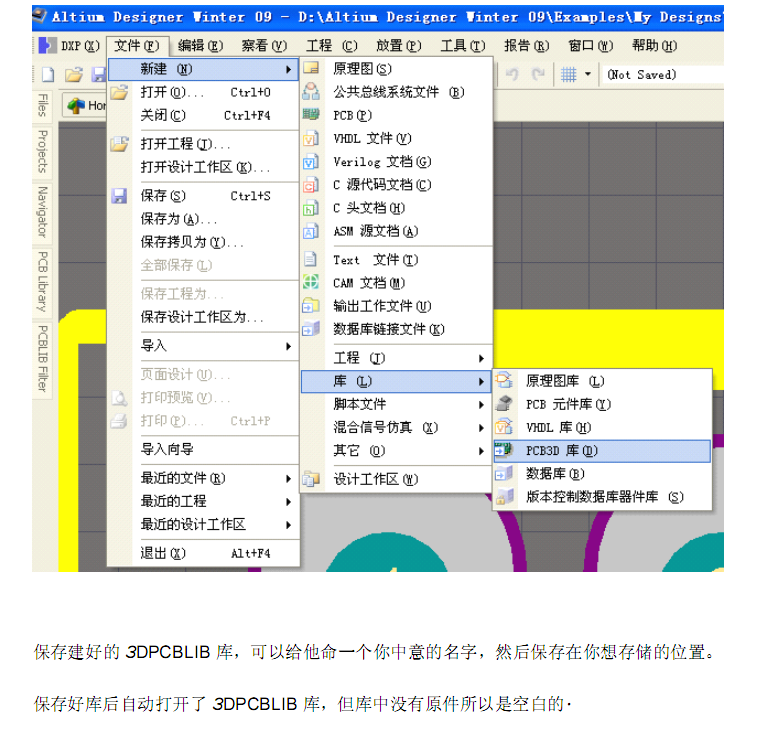Click the 输出工作文件 (U) icon
The height and width of the screenshot is (754, 784).
pos(311,305)
